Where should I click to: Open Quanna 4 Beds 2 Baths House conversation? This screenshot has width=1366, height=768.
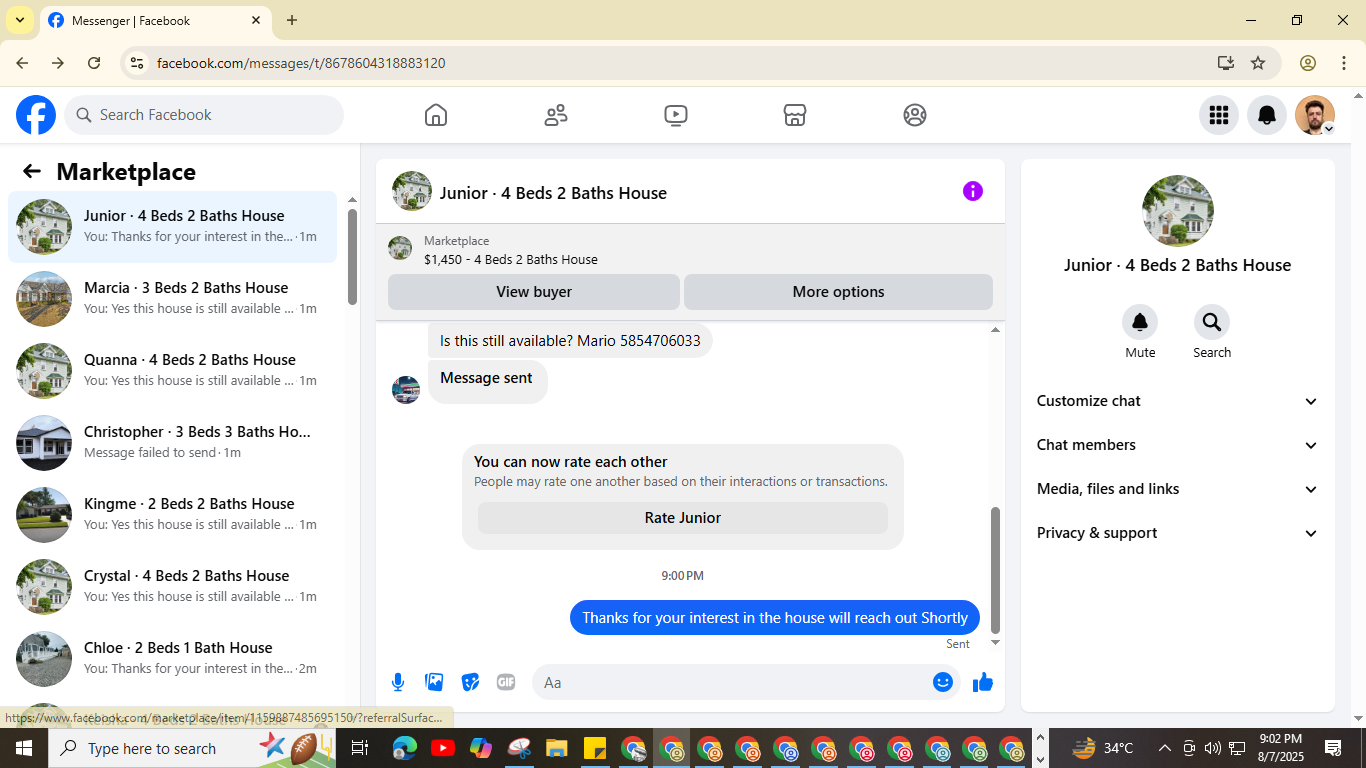click(173, 371)
